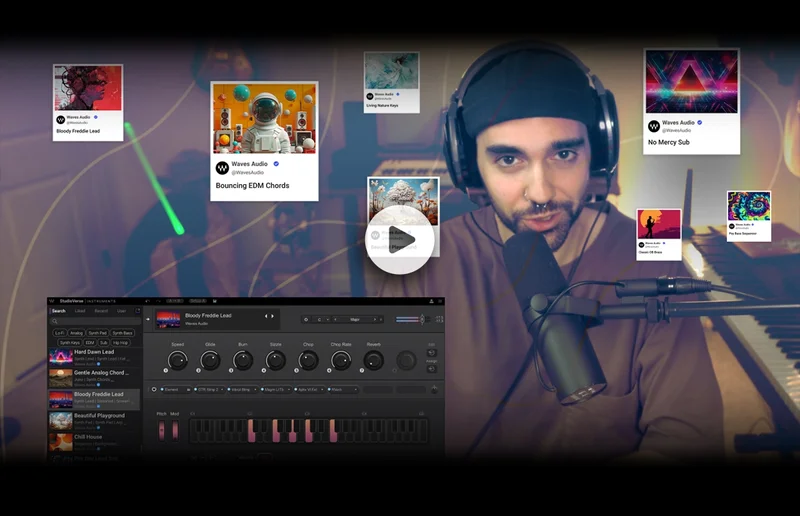The height and width of the screenshot is (516, 800).
Task: Click the small knob right of chain slots
Action: (x=434, y=390)
